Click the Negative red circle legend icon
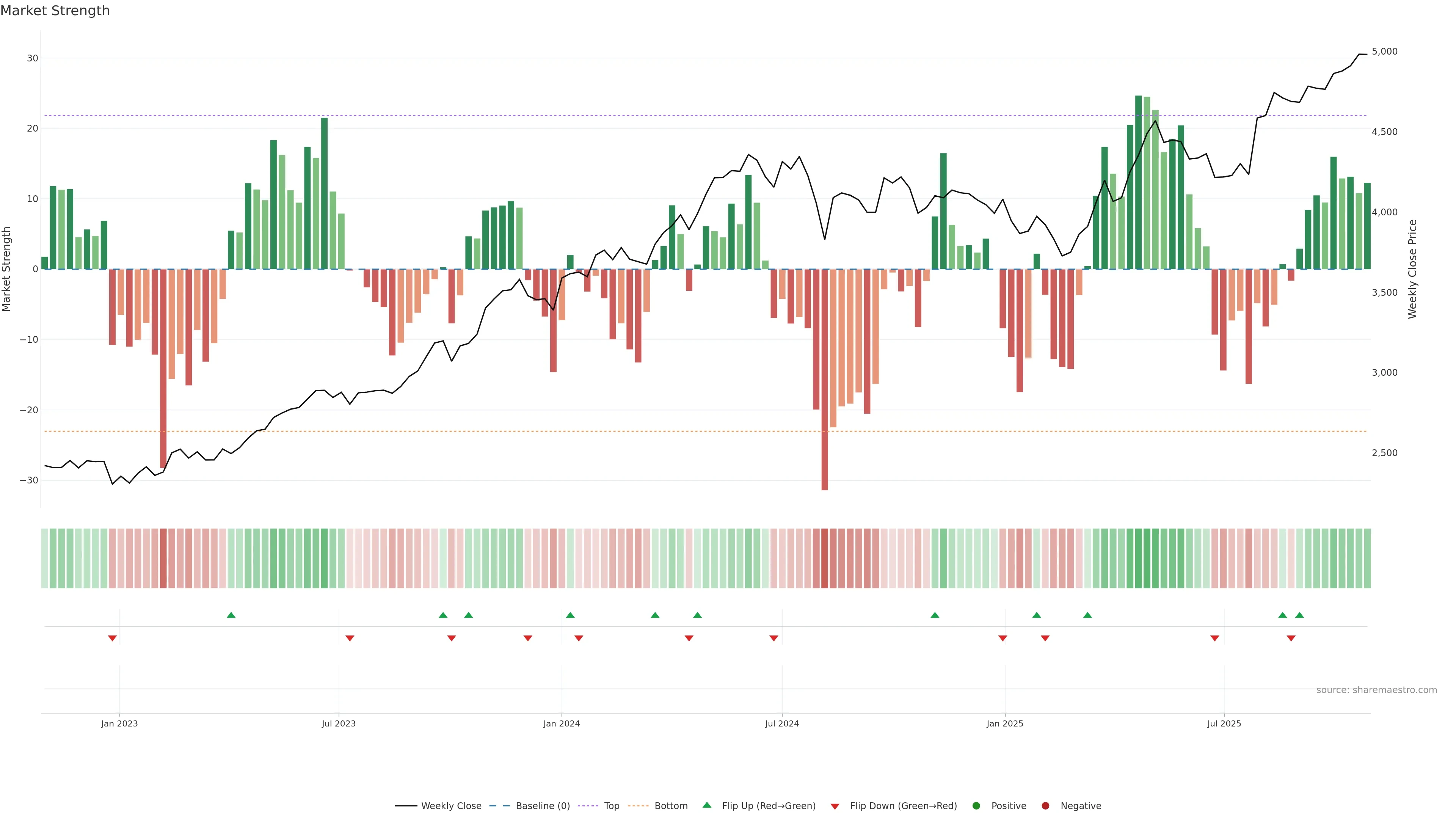 [1045, 806]
